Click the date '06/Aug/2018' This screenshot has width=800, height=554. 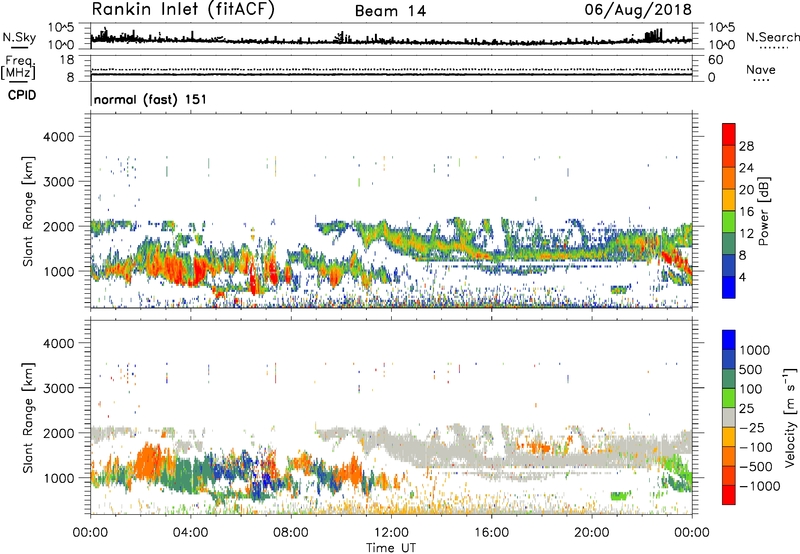tap(638, 10)
